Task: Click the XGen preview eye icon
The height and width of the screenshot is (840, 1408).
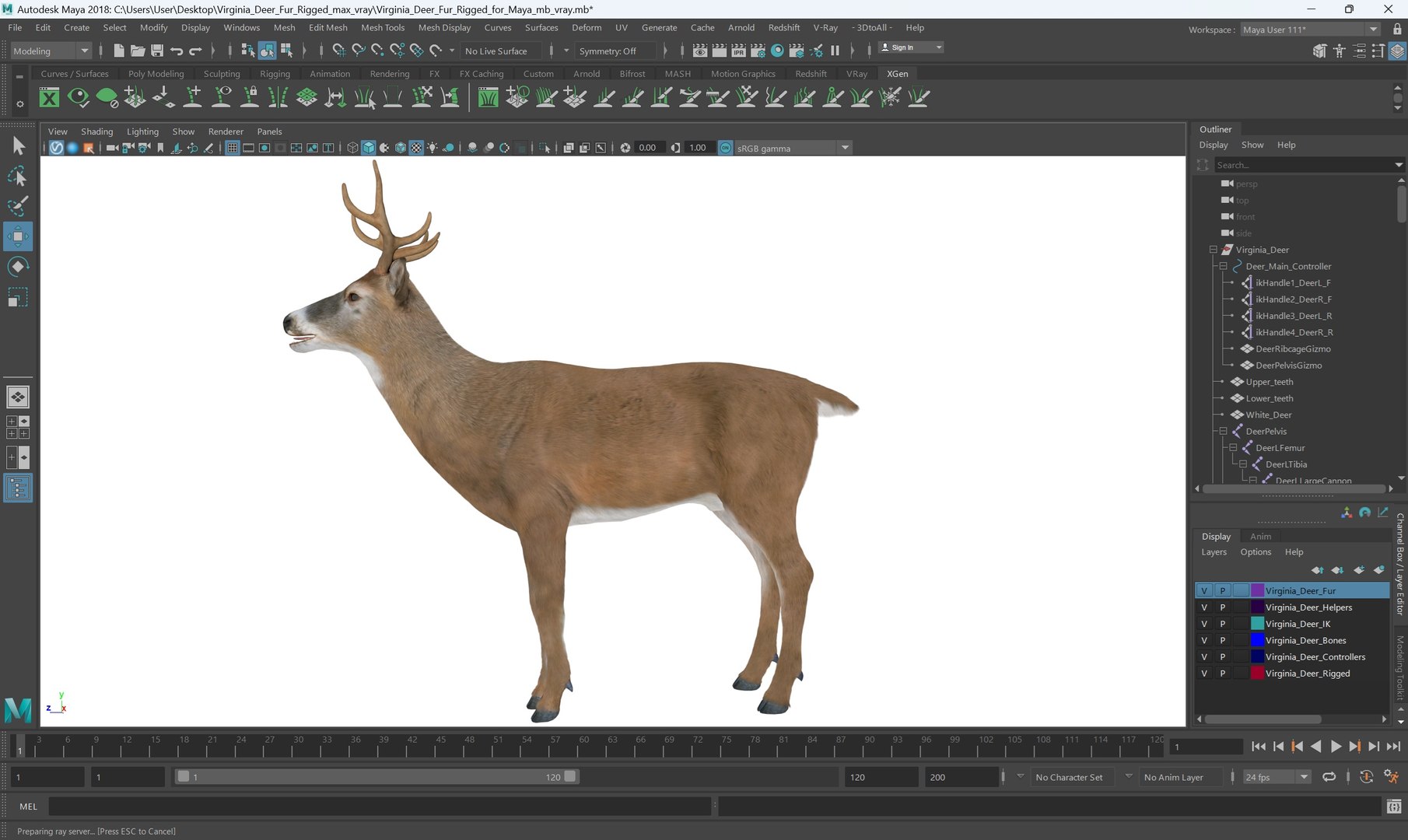Action: pyautogui.click(x=78, y=97)
